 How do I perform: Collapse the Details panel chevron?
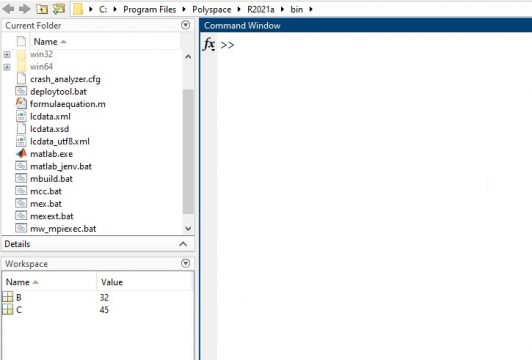[183, 244]
